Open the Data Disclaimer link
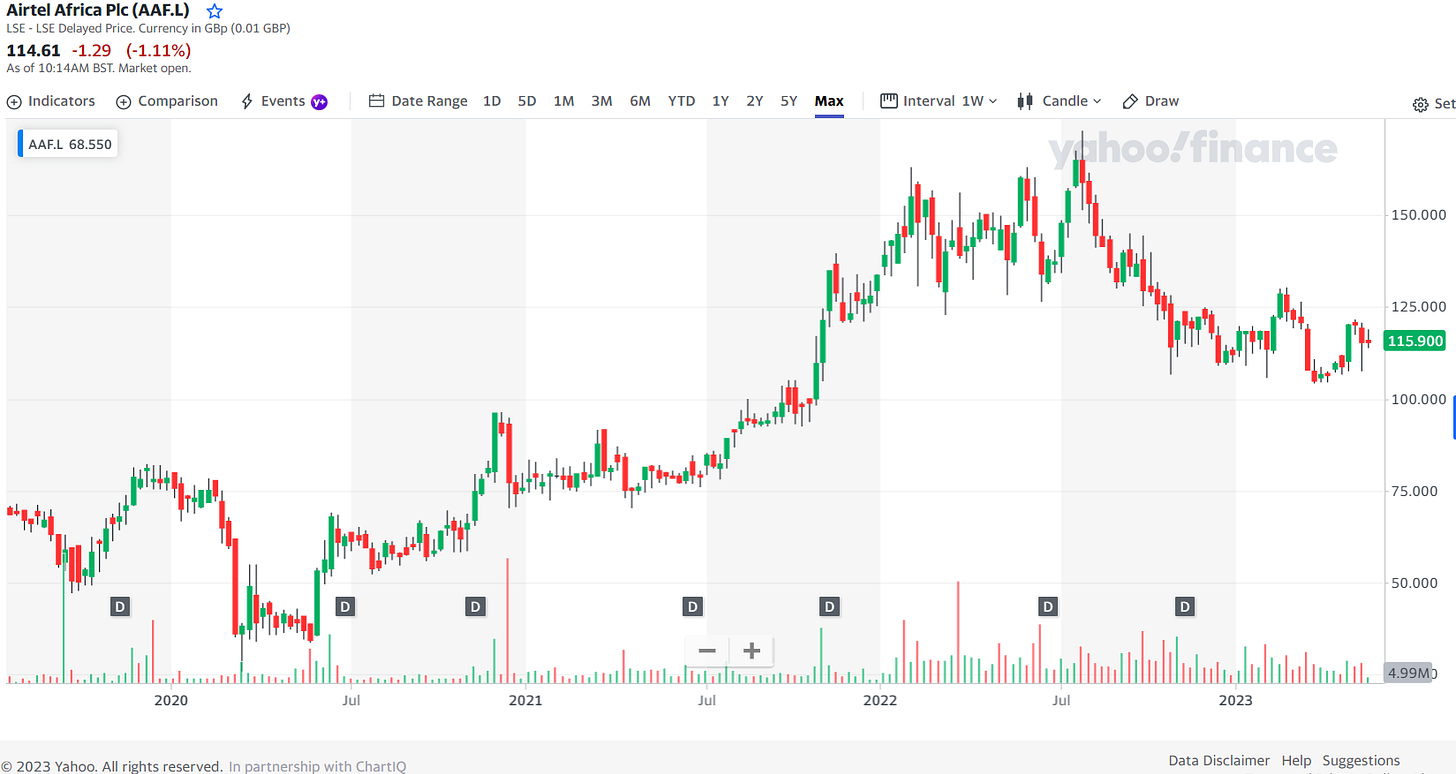This screenshot has height=774, width=1456. [1219, 761]
